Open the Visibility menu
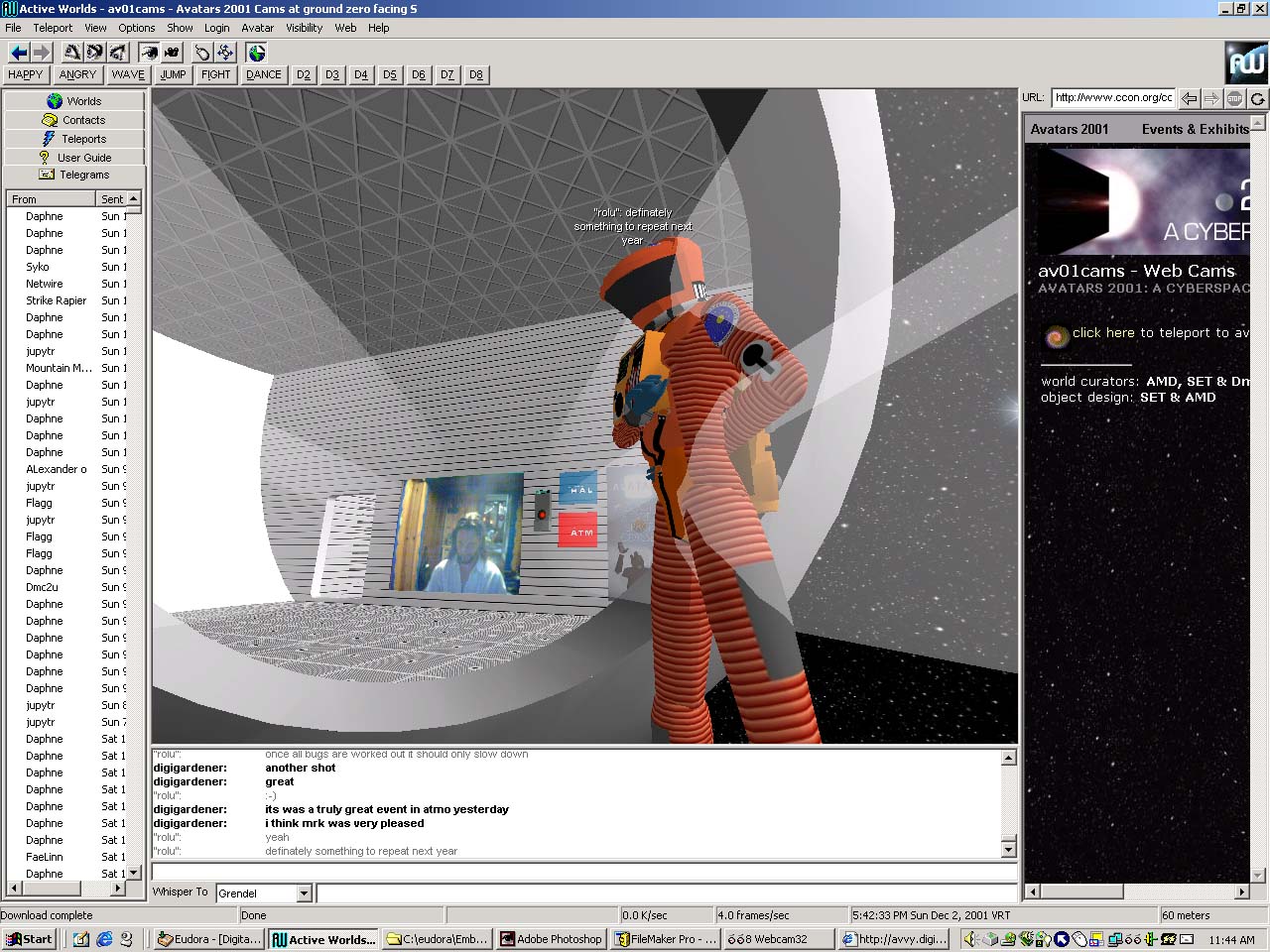 [304, 28]
